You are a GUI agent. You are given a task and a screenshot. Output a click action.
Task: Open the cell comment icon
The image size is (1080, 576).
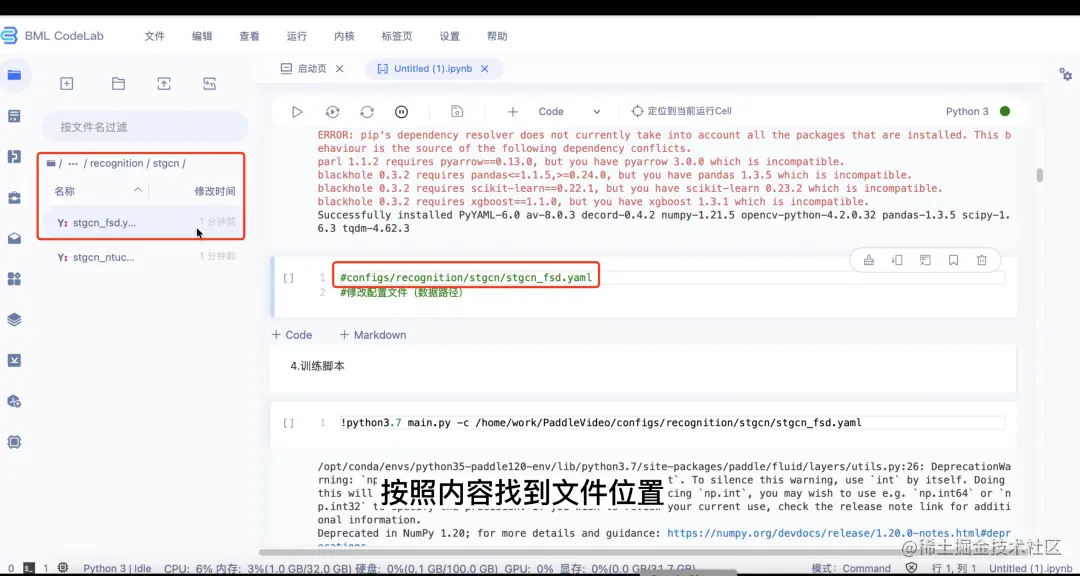click(x=926, y=260)
